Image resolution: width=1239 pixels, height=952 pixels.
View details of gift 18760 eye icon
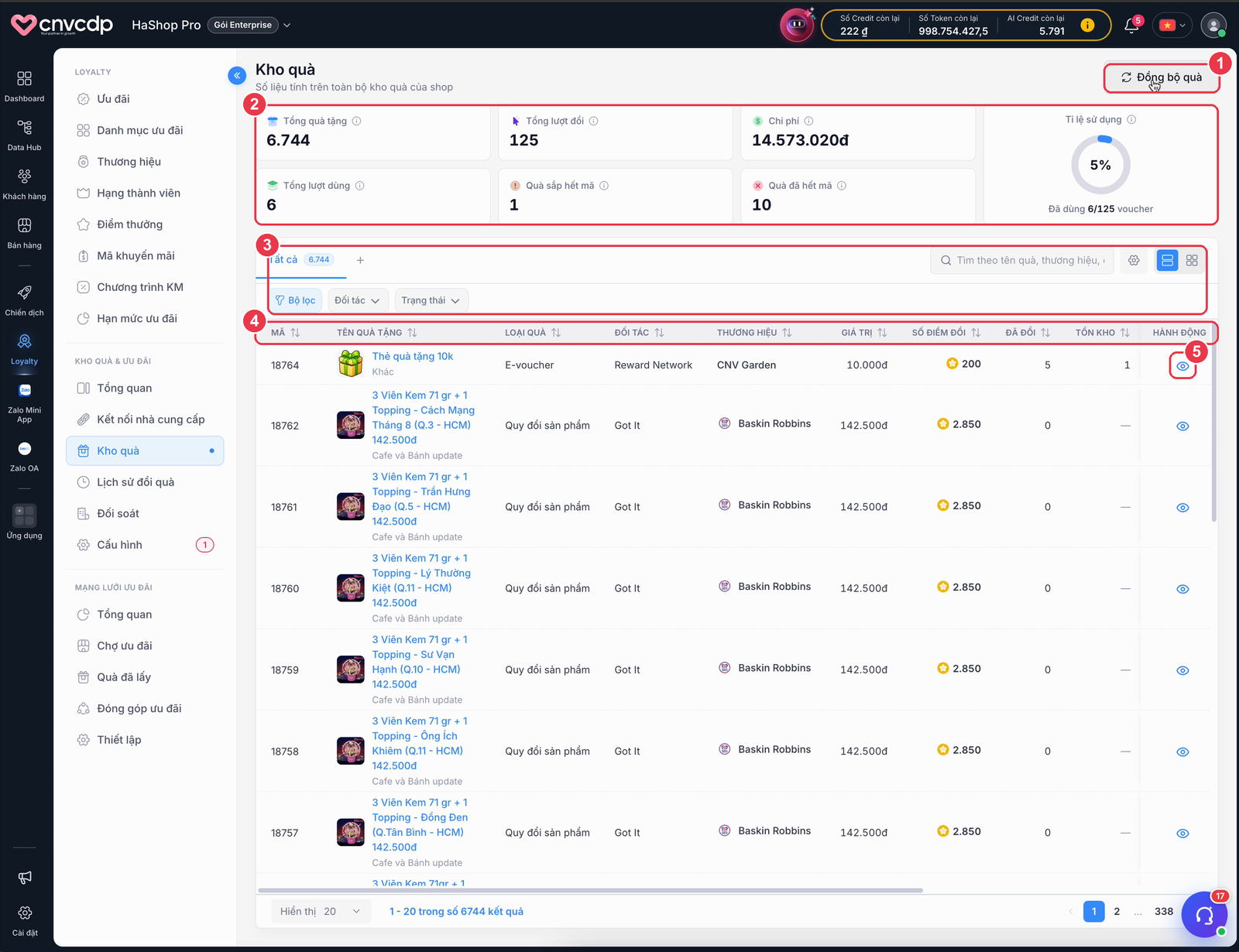1182,589
